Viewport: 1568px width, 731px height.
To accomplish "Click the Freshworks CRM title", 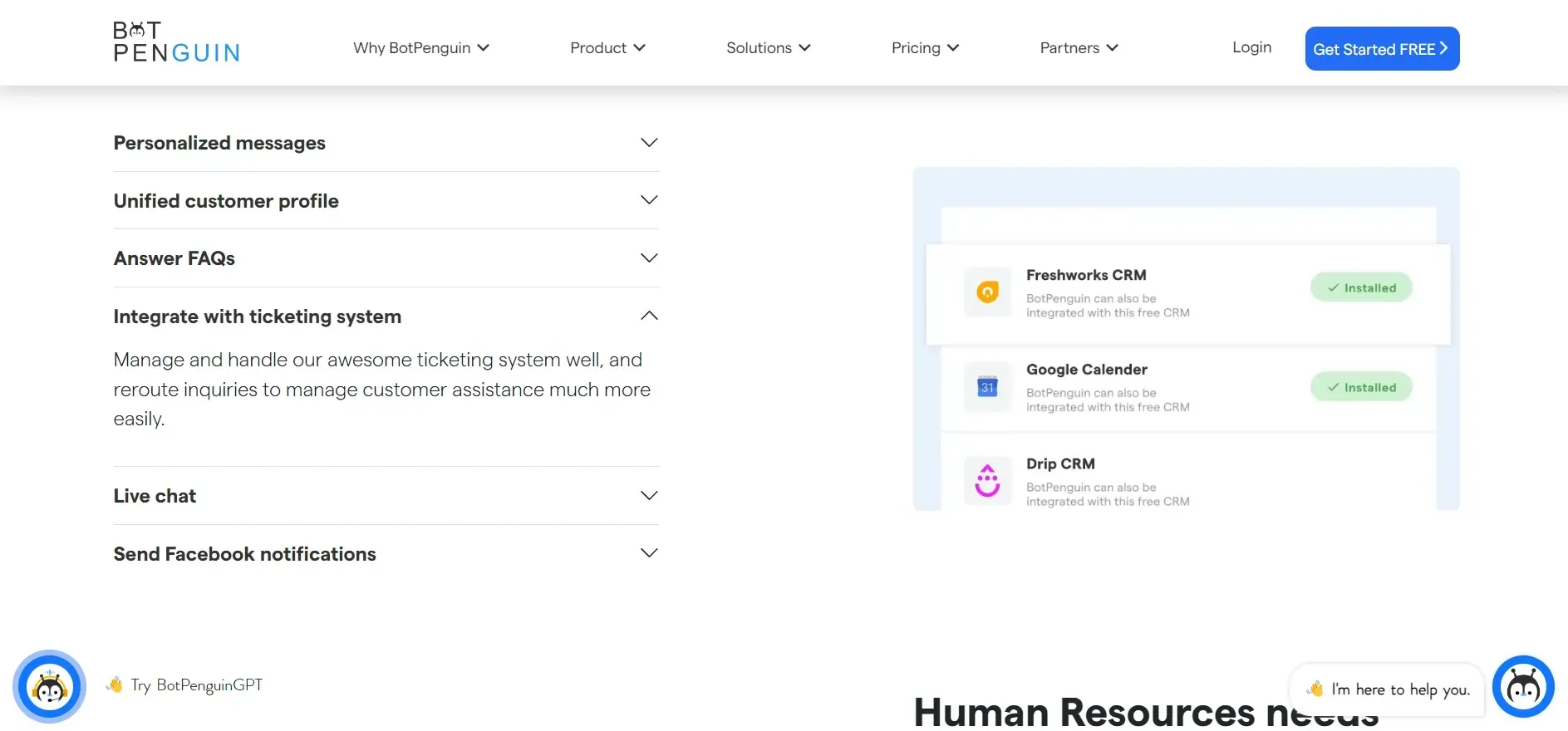I will click(1086, 275).
